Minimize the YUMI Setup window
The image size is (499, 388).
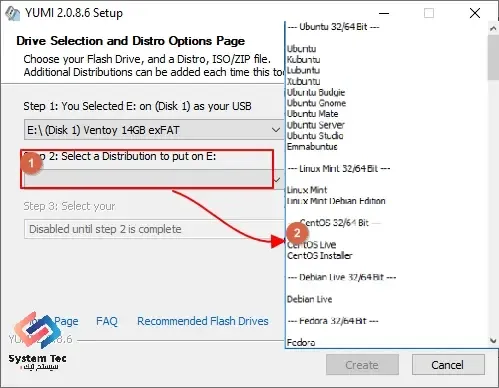pos(384,13)
